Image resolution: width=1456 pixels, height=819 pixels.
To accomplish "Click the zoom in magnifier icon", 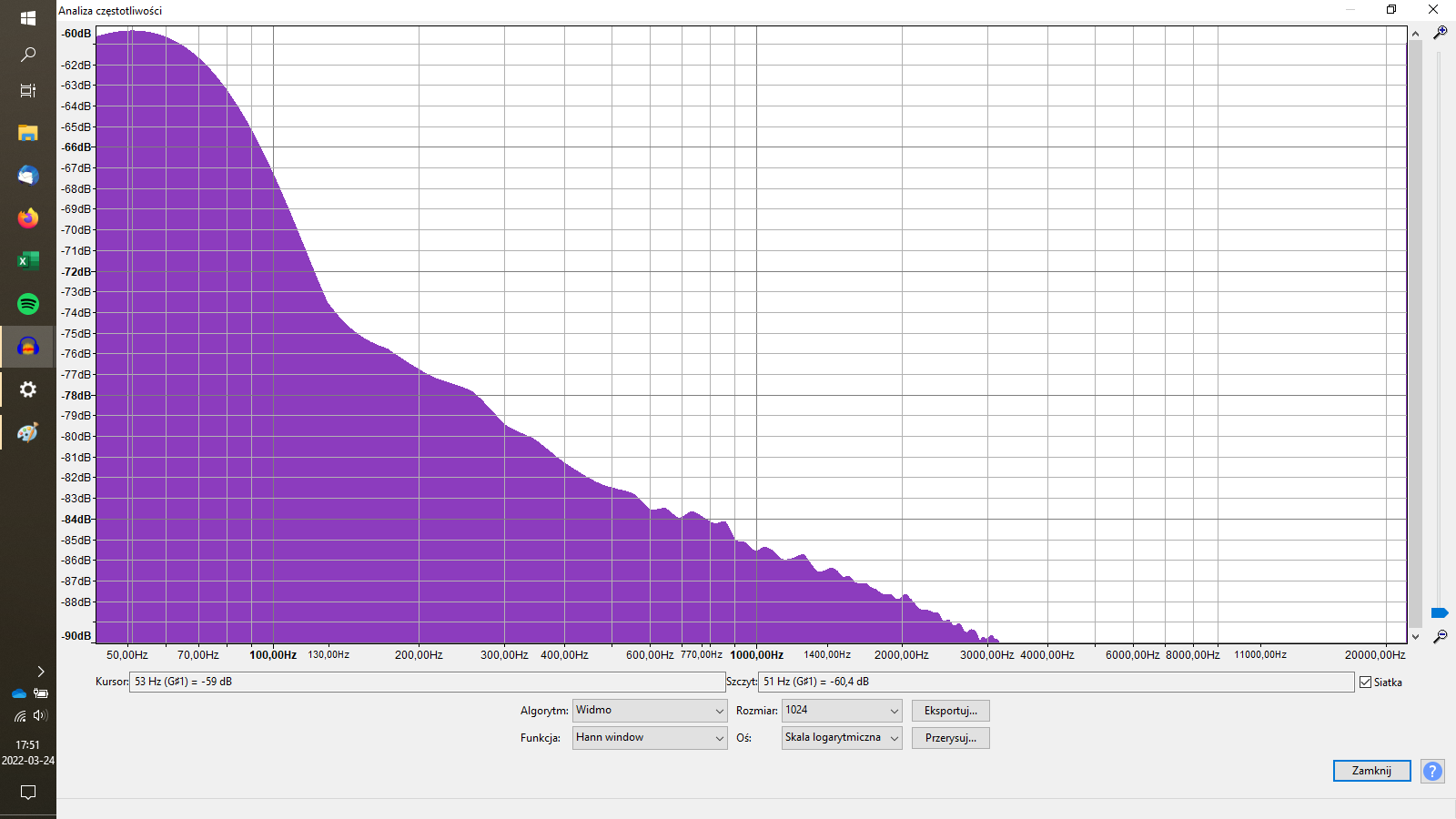I will point(1440,33).
